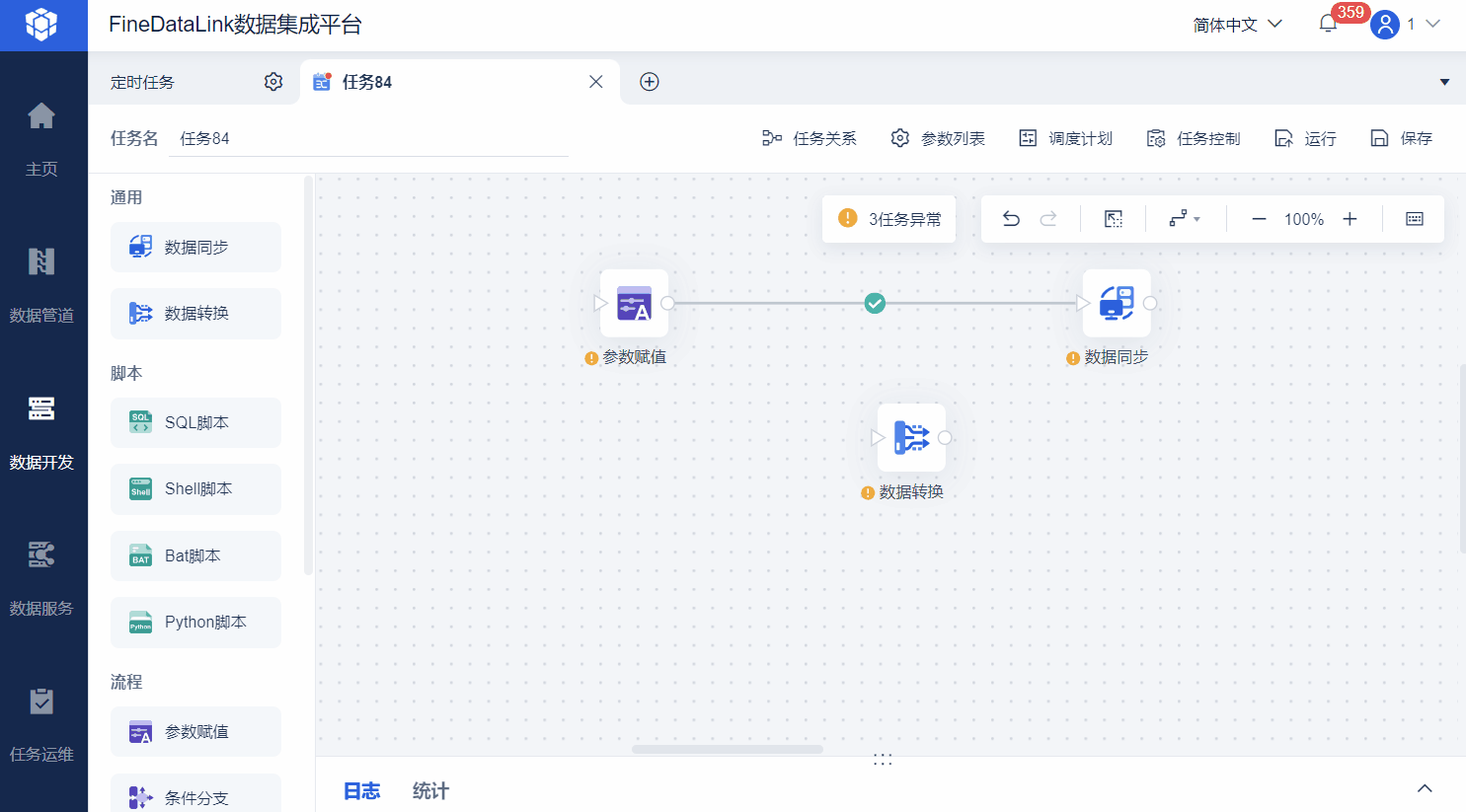This screenshot has width=1466, height=812.
Task: Click the 保存 button
Action: click(x=1401, y=138)
